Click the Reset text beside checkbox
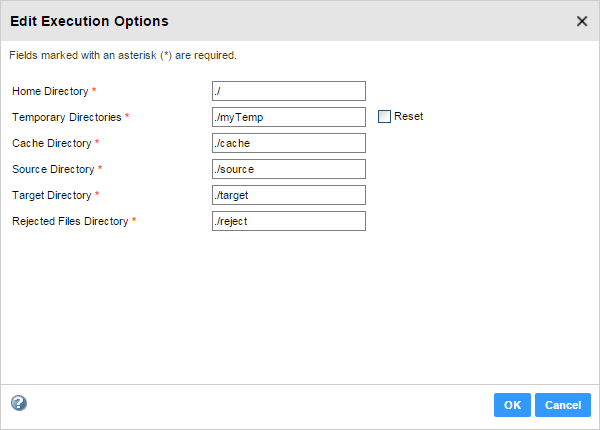The image size is (600, 430). pyautogui.click(x=408, y=117)
